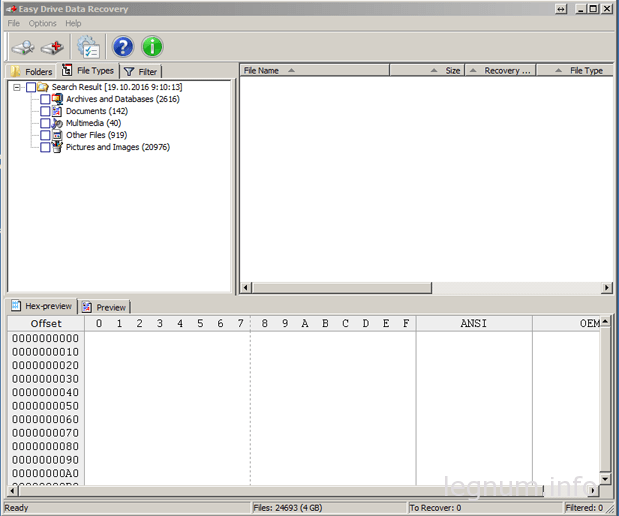
Task: Select Search Result [19.10.2016 9:10:13] node
Action: [117, 87]
